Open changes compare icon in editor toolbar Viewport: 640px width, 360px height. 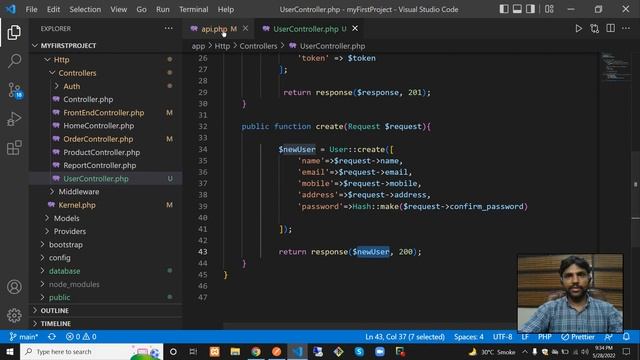[595, 29]
